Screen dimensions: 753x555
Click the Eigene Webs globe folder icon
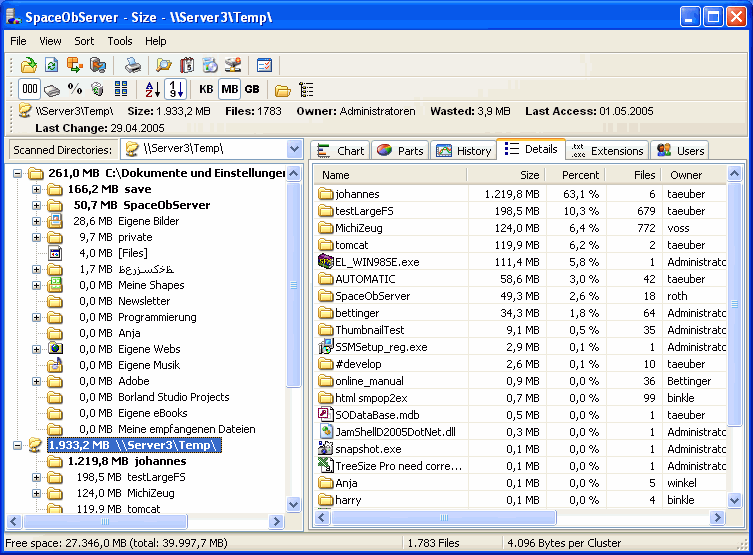click(55, 349)
